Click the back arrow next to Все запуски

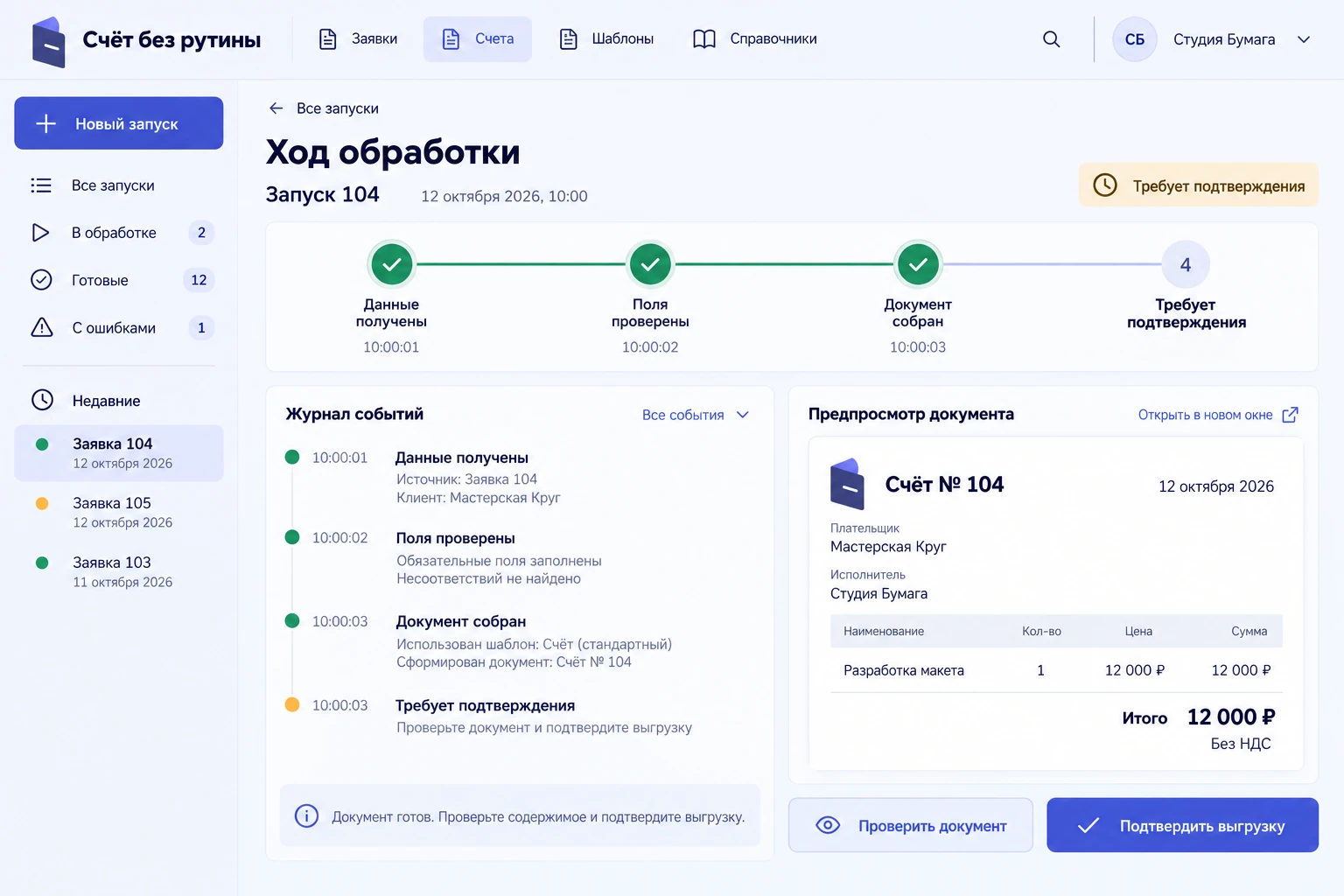point(276,108)
